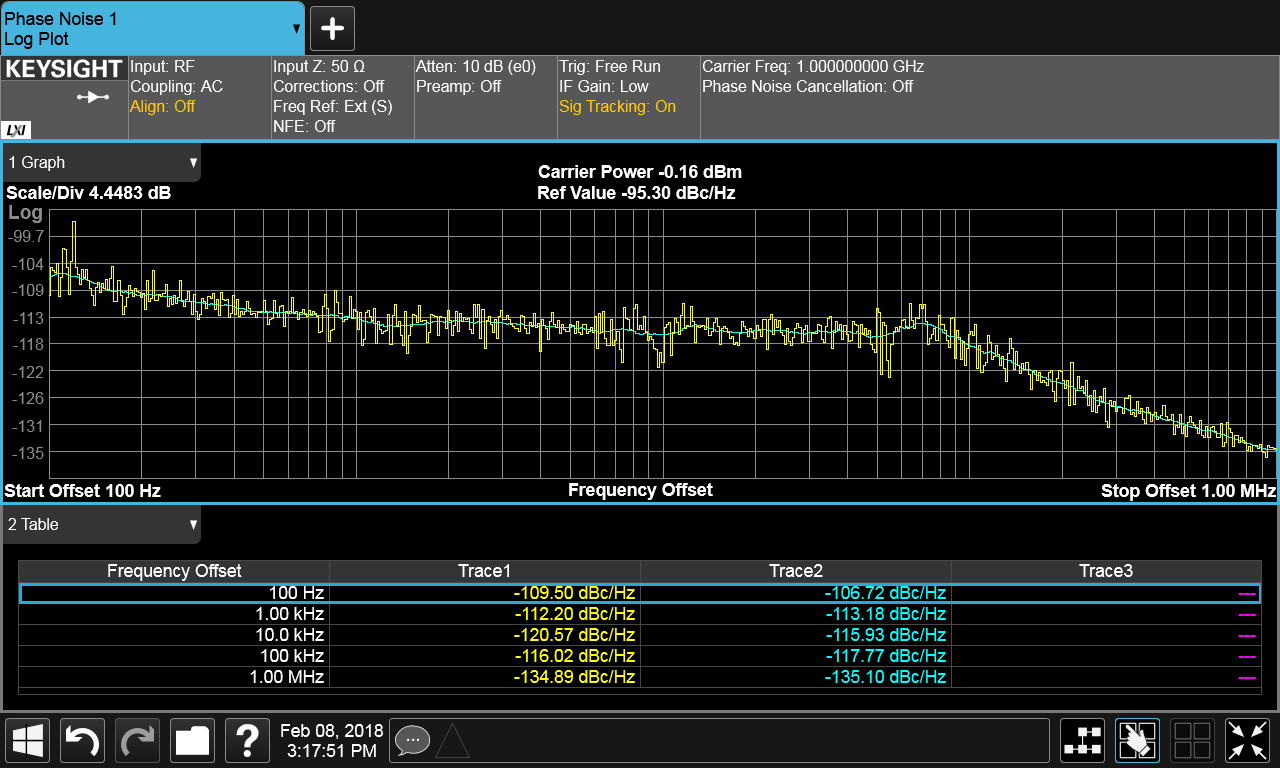Open help with the question mark icon
The height and width of the screenshot is (768, 1280).
click(x=247, y=740)
